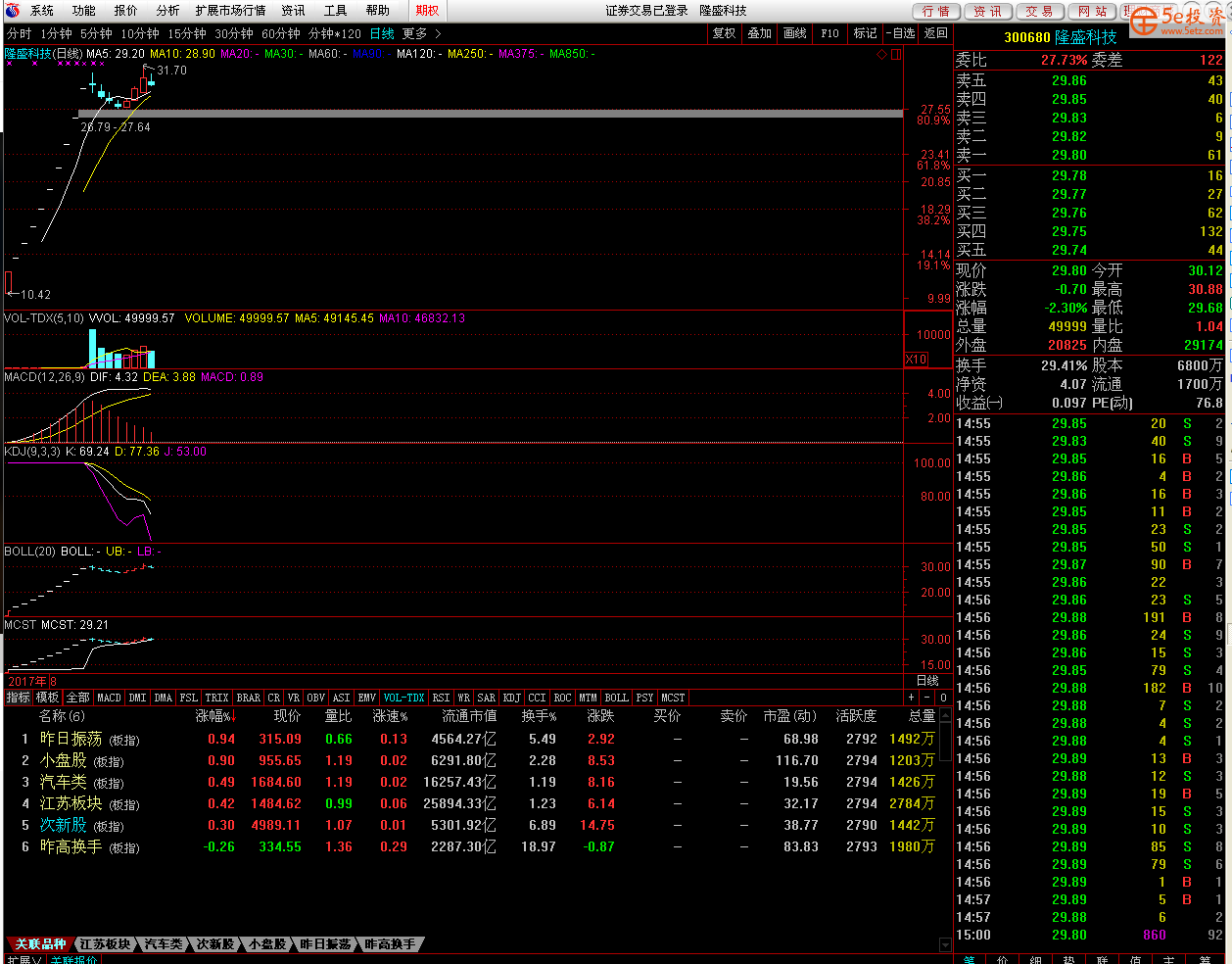Click the stock title 300680 隆盛科技

coord(1061,37)
